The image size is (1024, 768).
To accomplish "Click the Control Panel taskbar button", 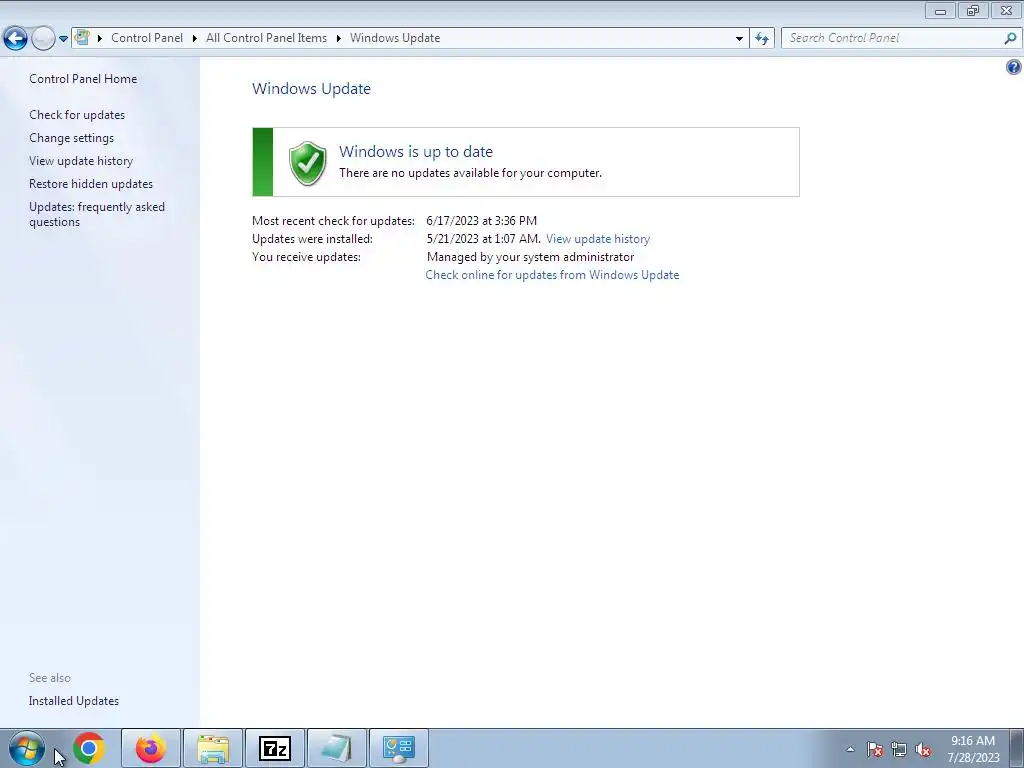I will coord(399,748).
